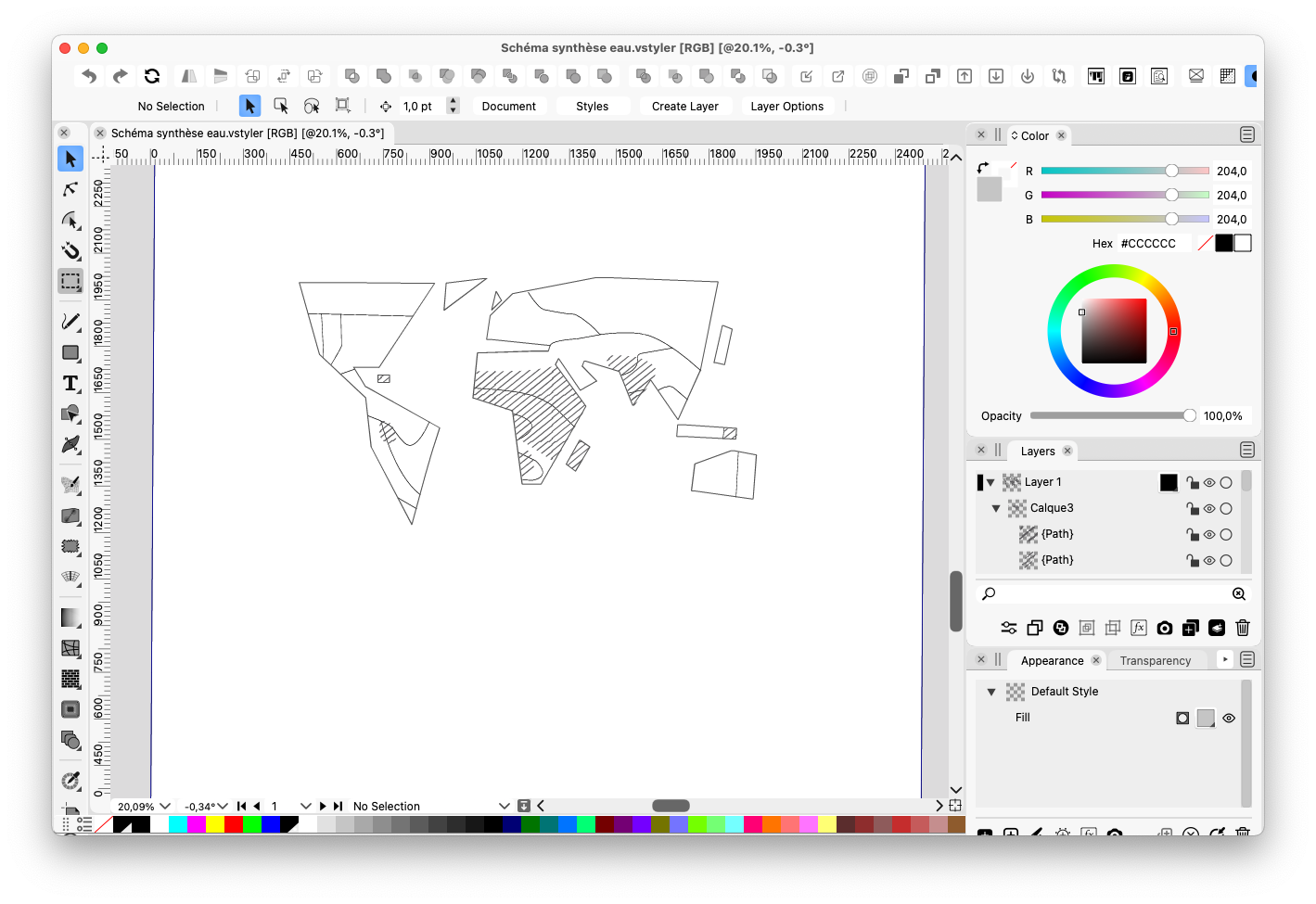Click the red swatch in color palette
Image resolution: width=1316 pixels, height=904 pixels.
(x=234, y=824)
